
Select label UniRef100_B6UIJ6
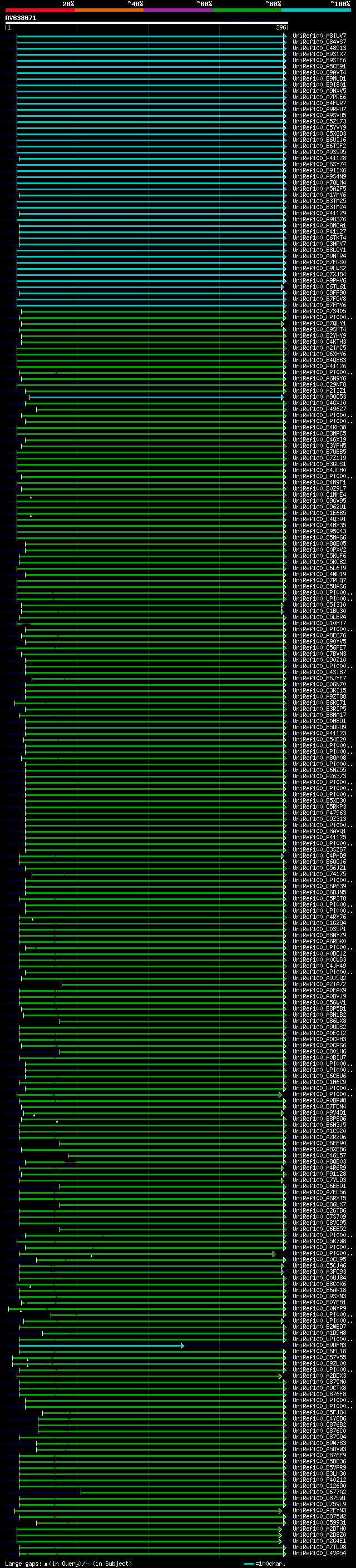tap(319, 140)
